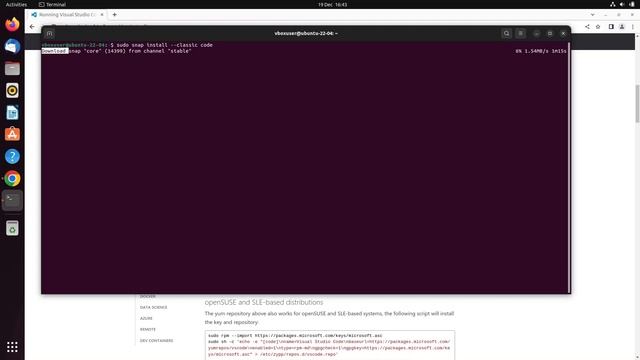640x360 pixels.
Task: Switch to Google Chrome in dock
Action: (12, 178)
